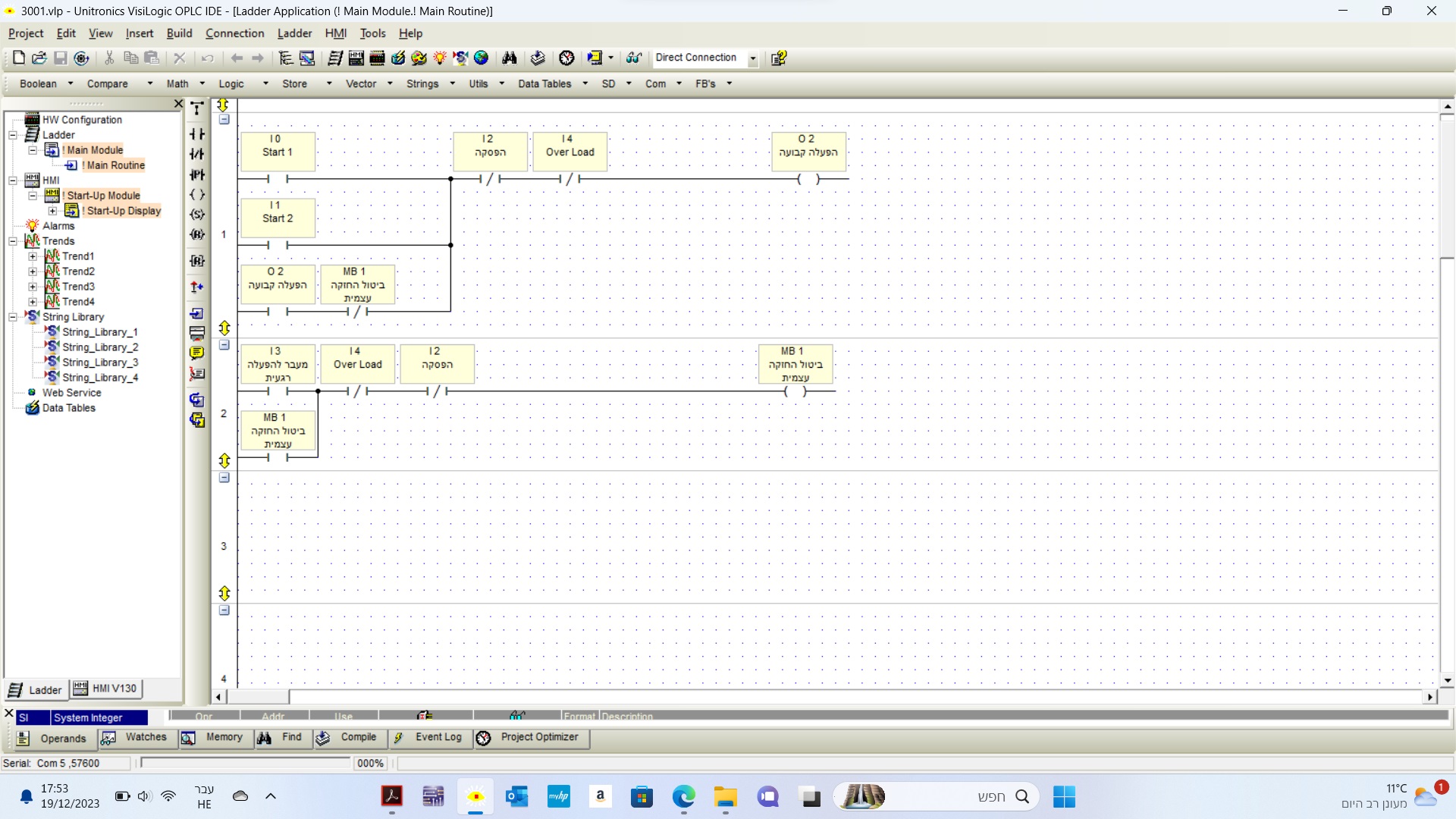This screenshot has width=1456, height=819.
Task: Open the Project menu
Action: 26,33
